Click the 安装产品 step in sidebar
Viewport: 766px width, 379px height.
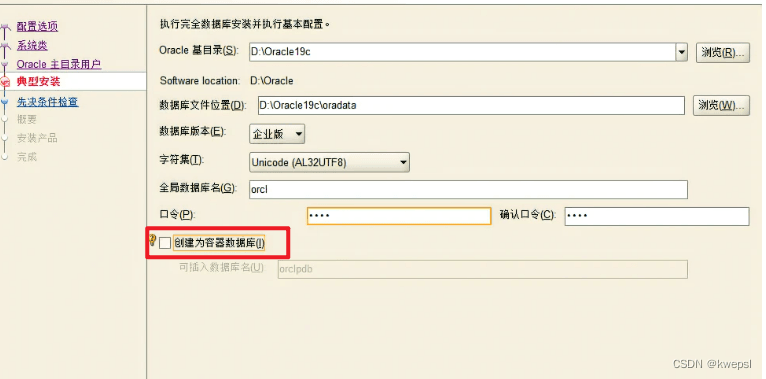tap(37, 138)
